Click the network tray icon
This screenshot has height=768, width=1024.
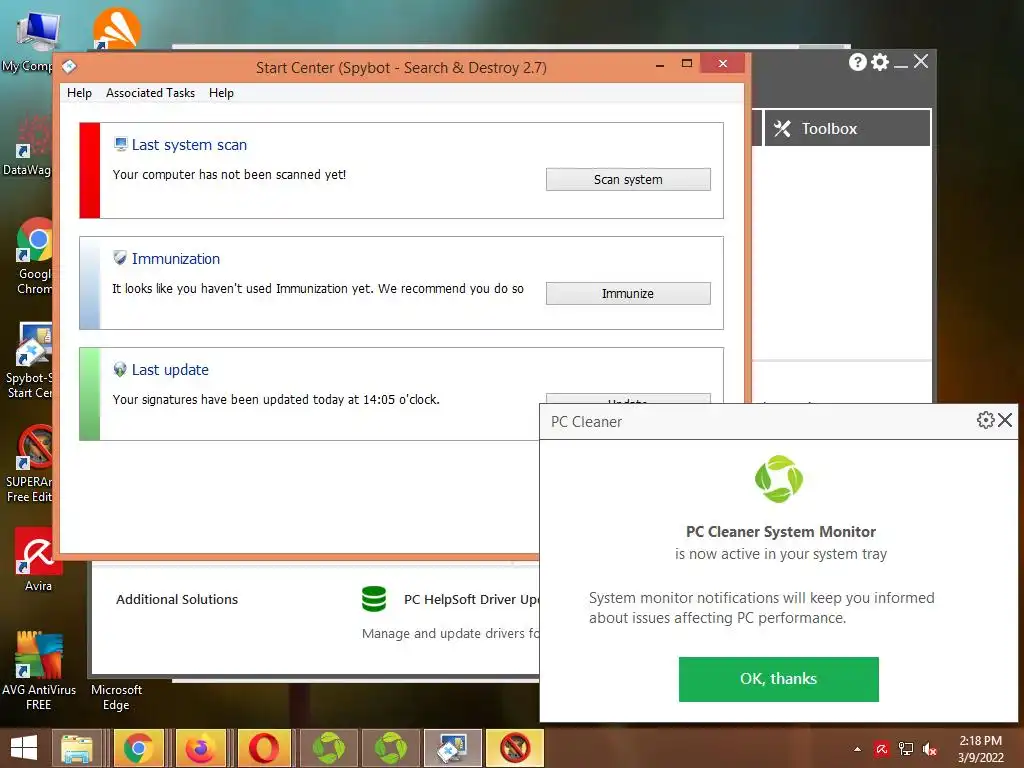[906, 749]
